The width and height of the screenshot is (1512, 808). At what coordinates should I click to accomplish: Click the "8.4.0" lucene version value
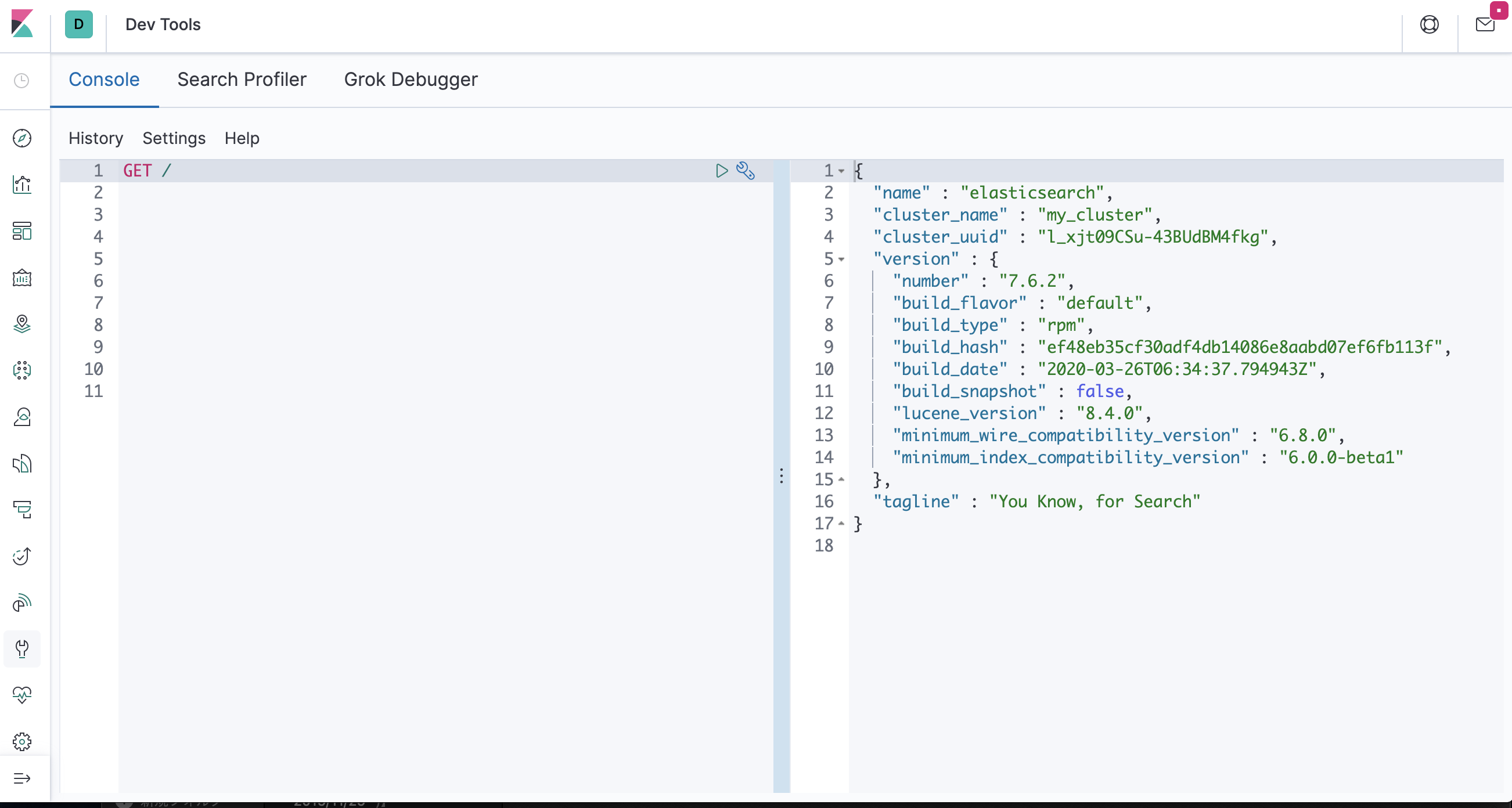coord(1109,414)
